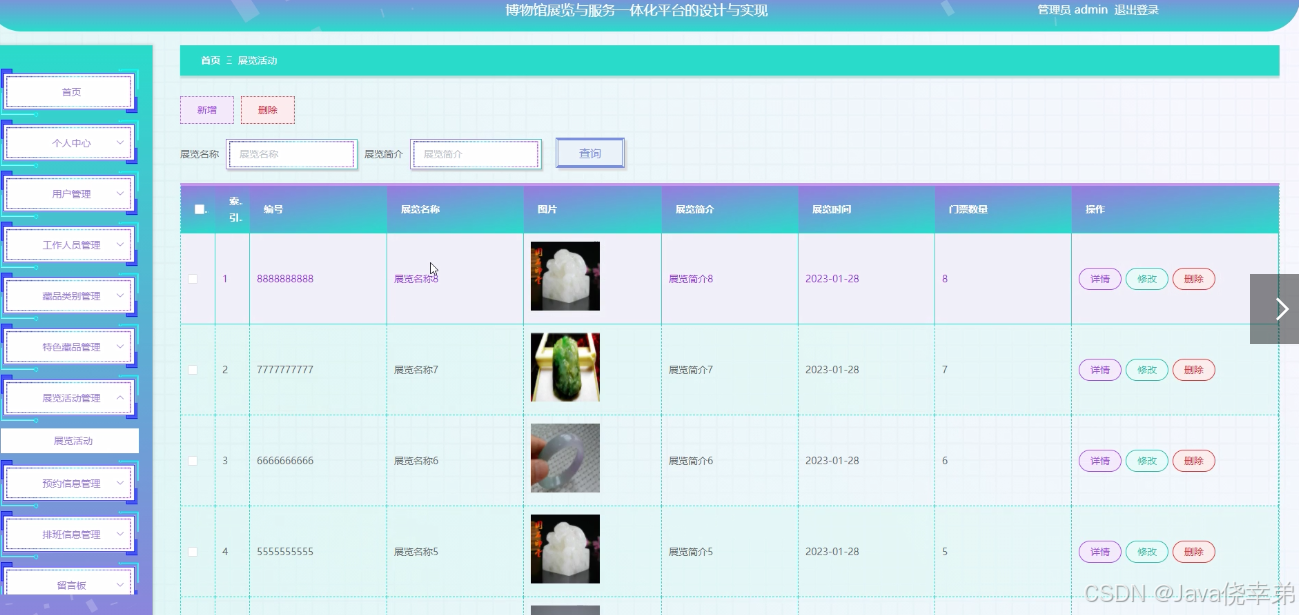Open the white seal thumbnail in row 4
The width and height of the screenshot is (1299, 615).
[x=565, y=549]
